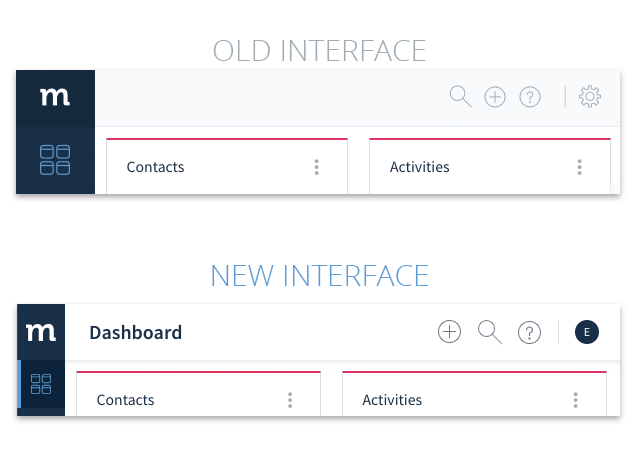Open Contacts three-dot menu in new interface
This screenshot has width=640, height=463.
click(290, 400)
